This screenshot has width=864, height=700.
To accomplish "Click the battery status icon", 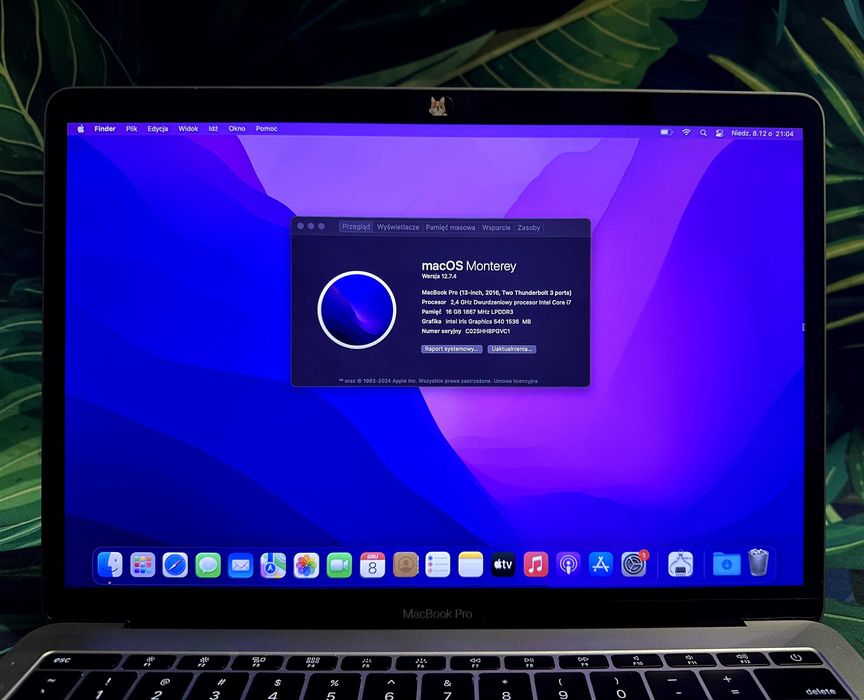I will (666, 133).
